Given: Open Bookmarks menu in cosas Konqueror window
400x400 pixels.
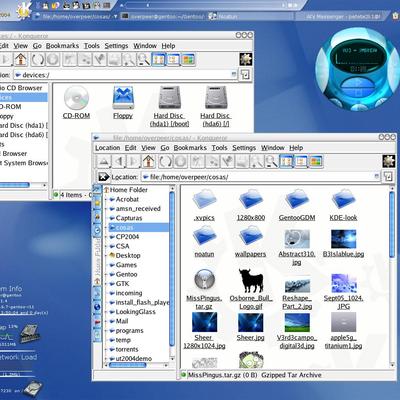Looking at the screenshot, I should (190, 148).
